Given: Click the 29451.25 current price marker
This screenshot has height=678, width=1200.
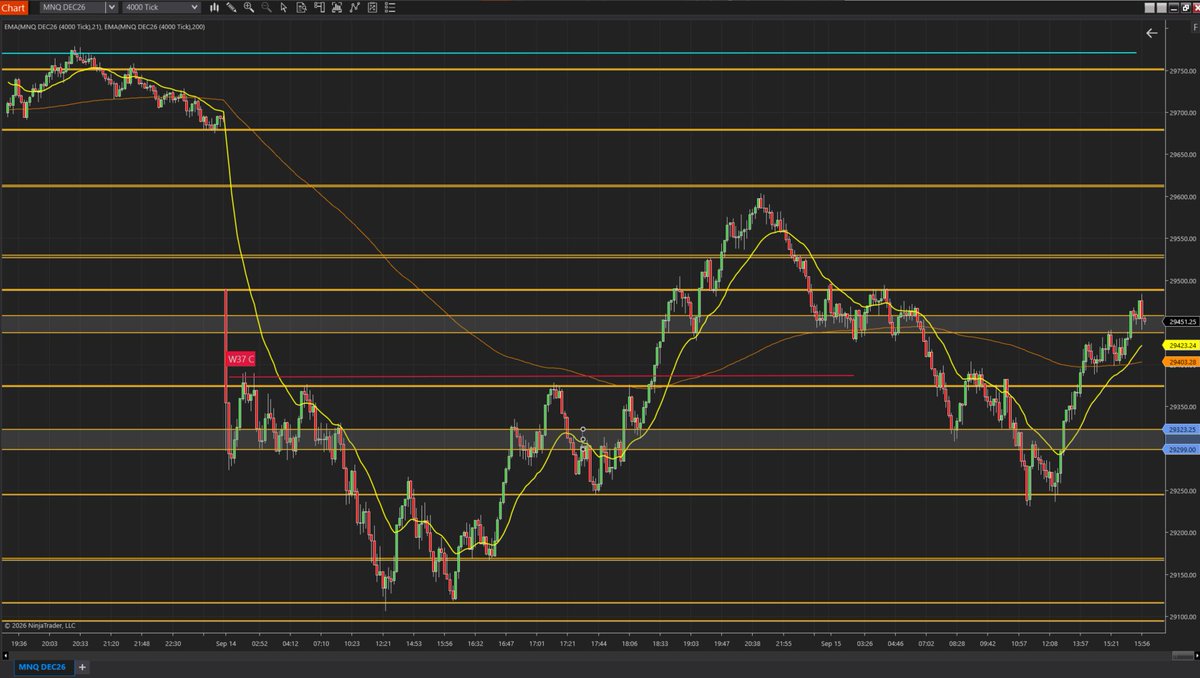Looking at the screenshot, I should [1182, 322].
